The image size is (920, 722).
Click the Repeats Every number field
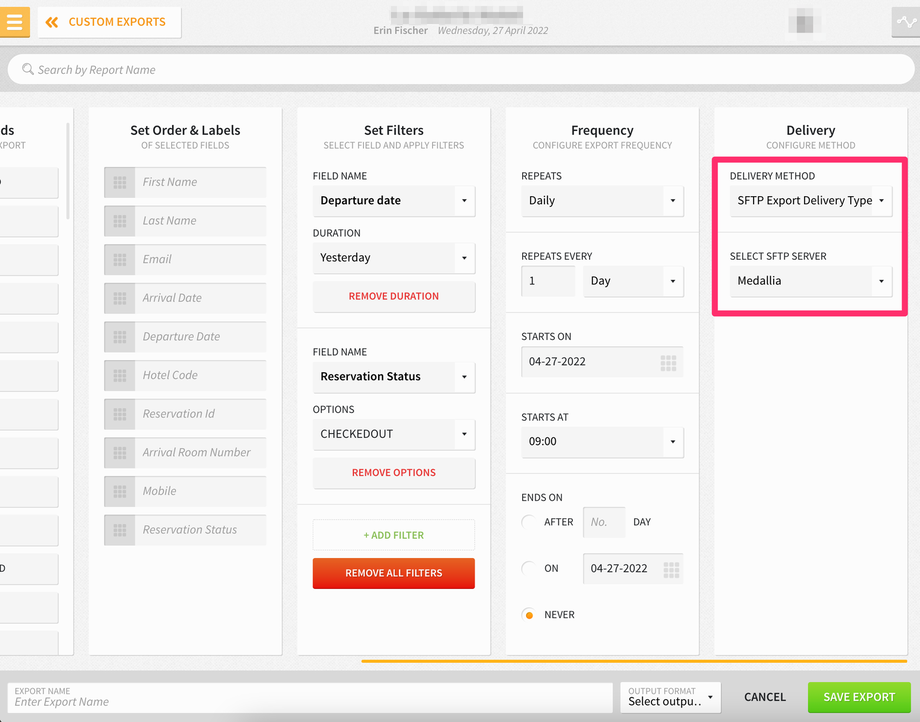point(548,282)
